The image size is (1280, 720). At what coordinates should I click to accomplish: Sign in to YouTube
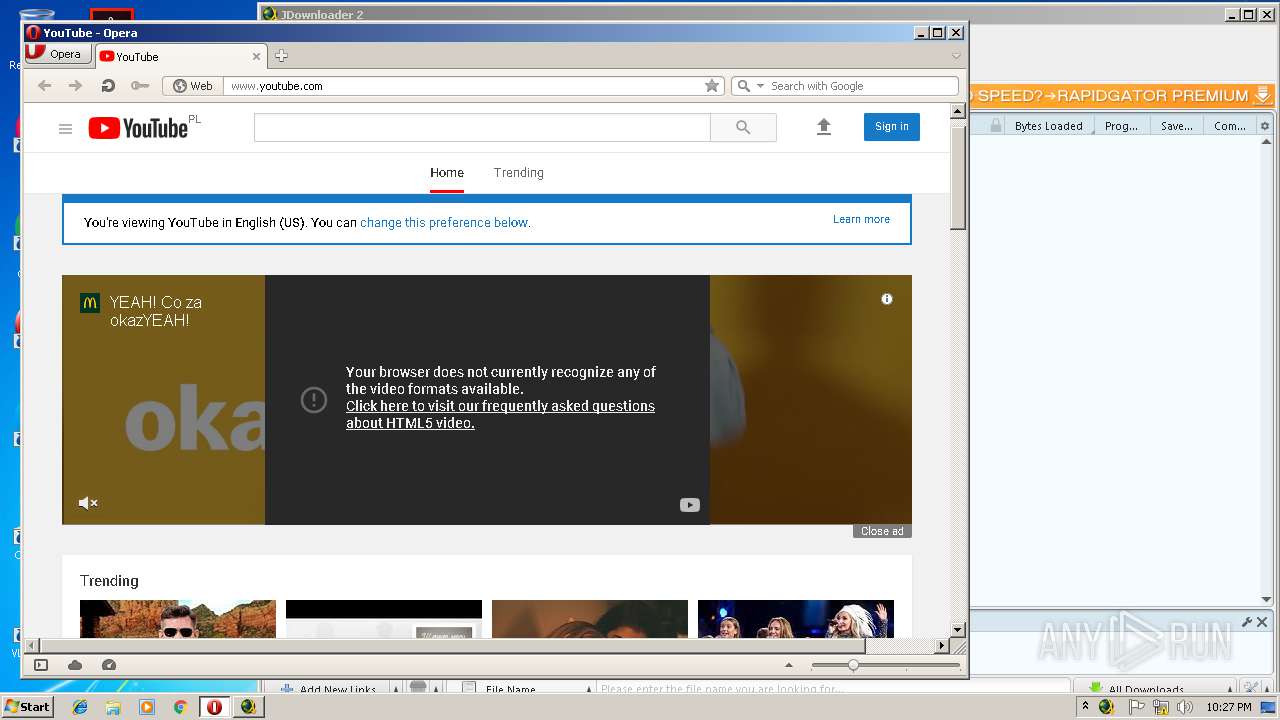892,127
